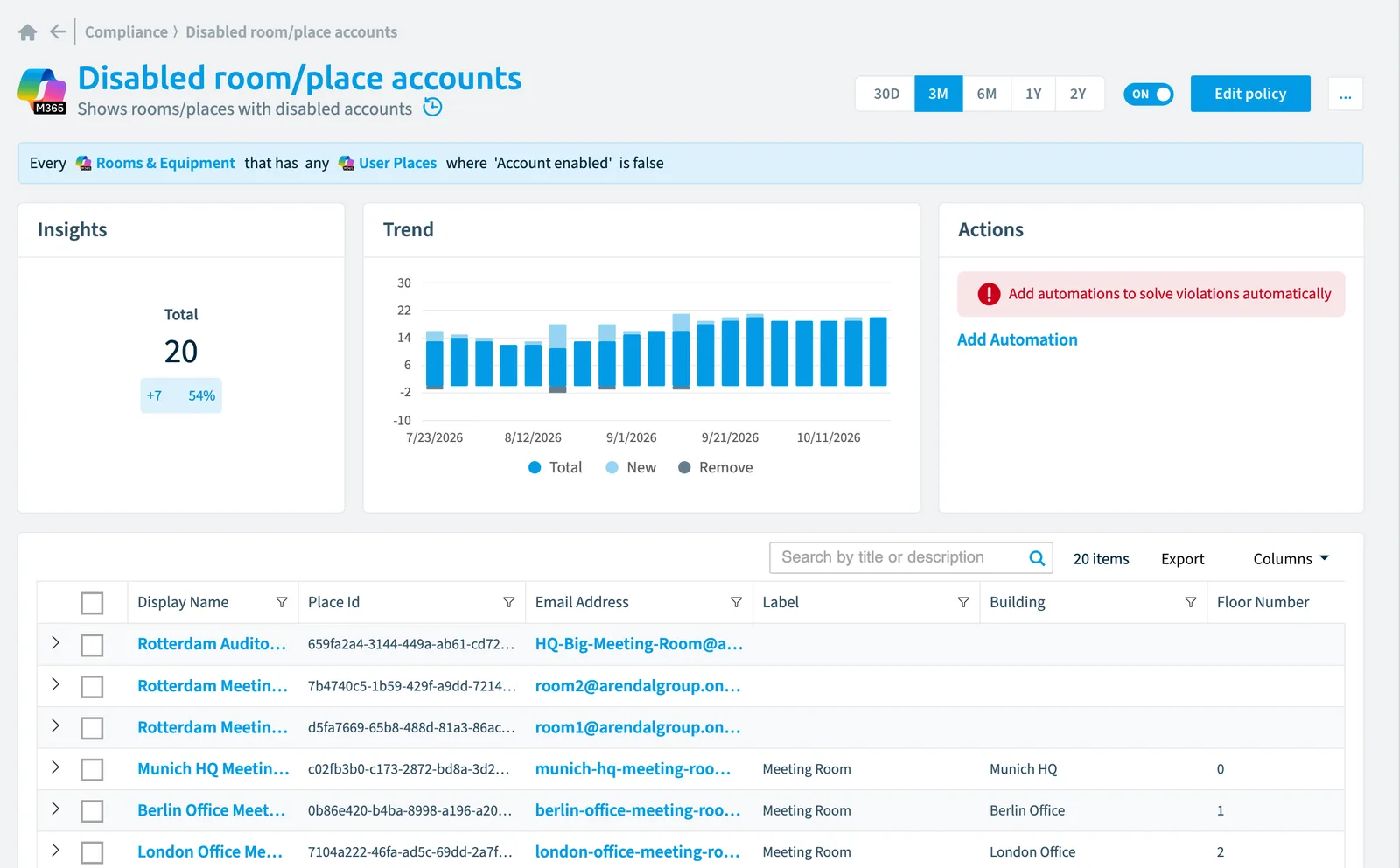Open Display Name column filter
The width and height of the screenshot is (1400, 868).
[x=282, y=602]
